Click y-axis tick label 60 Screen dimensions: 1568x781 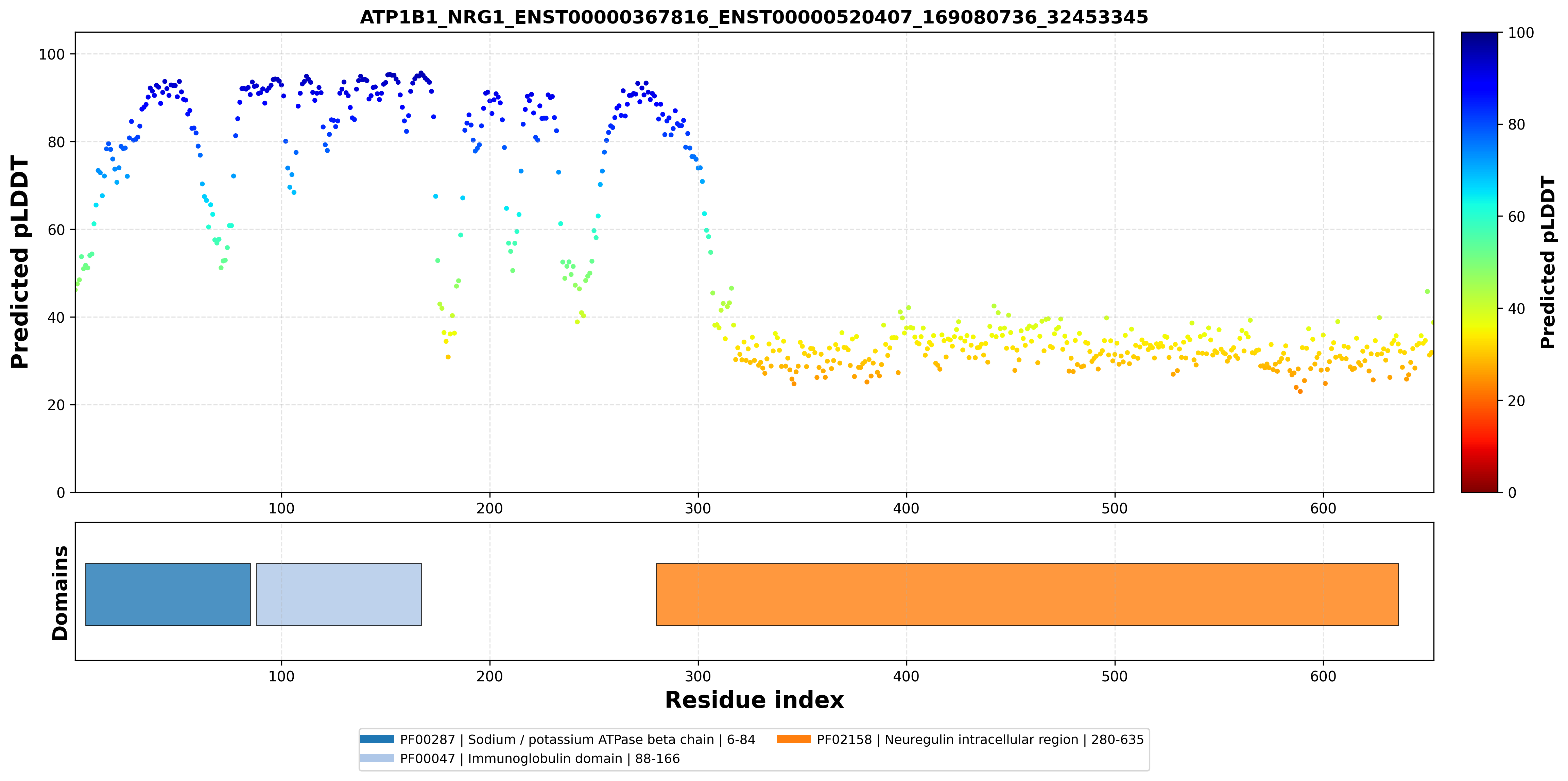coord(55,230)
